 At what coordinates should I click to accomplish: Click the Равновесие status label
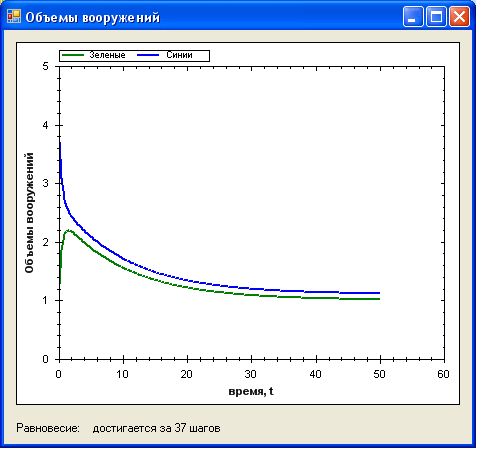point(48,428)
